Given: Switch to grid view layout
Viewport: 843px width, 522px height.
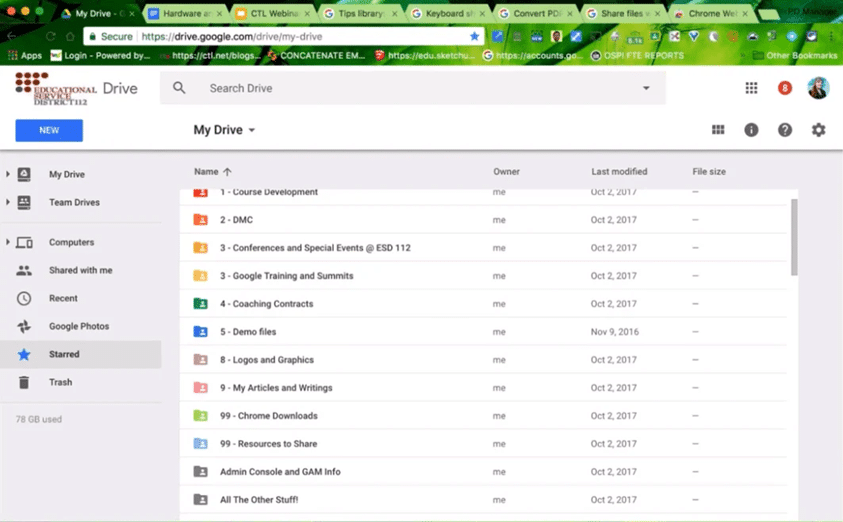Looking at the screenshot, I should (718, 130).
